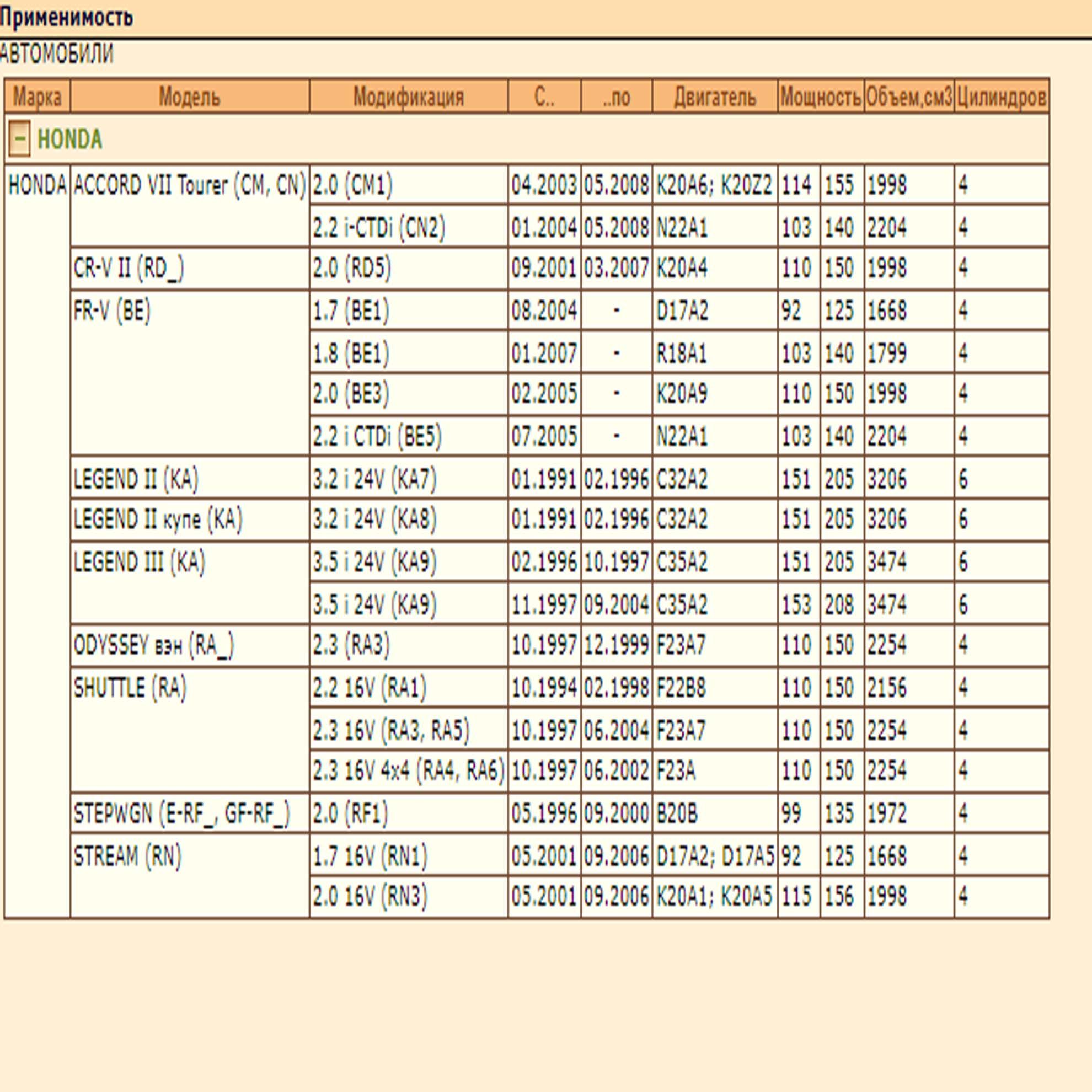Click the 2.3 (RA3) modification cell
Screen dimensions: 1092x1092
click(x=409, y=644)
